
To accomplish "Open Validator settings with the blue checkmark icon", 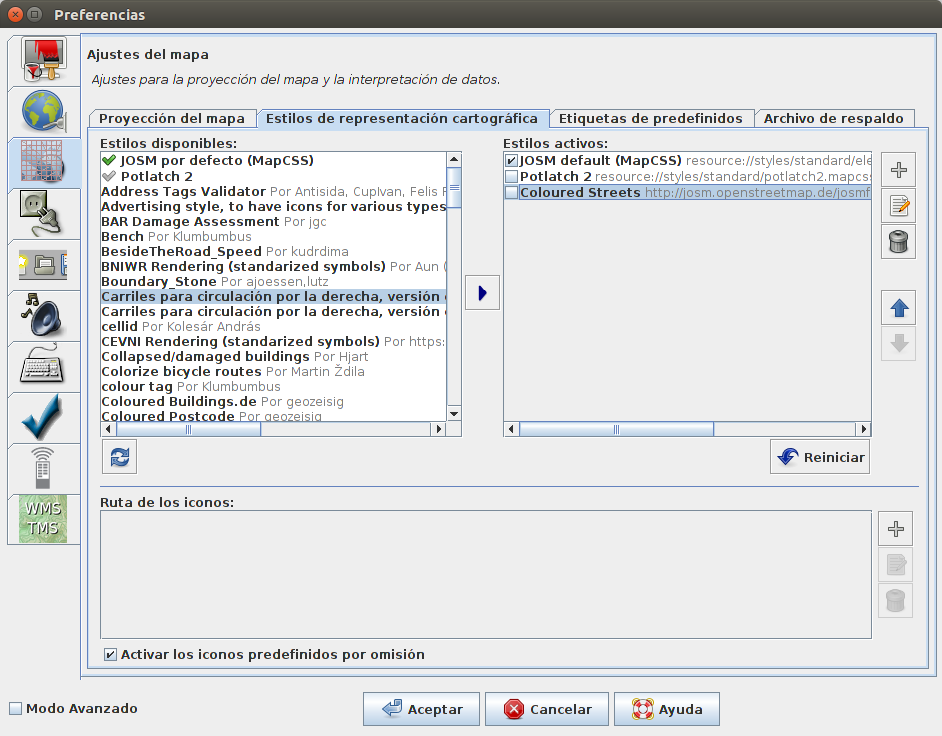I will pos(43,416).
